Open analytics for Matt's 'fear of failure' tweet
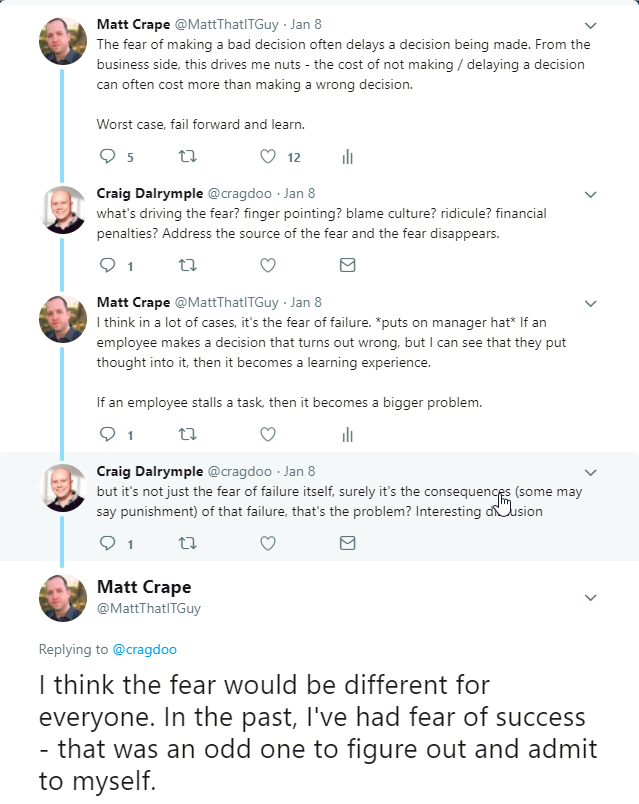639x804 pixels. tap(348, 434)
